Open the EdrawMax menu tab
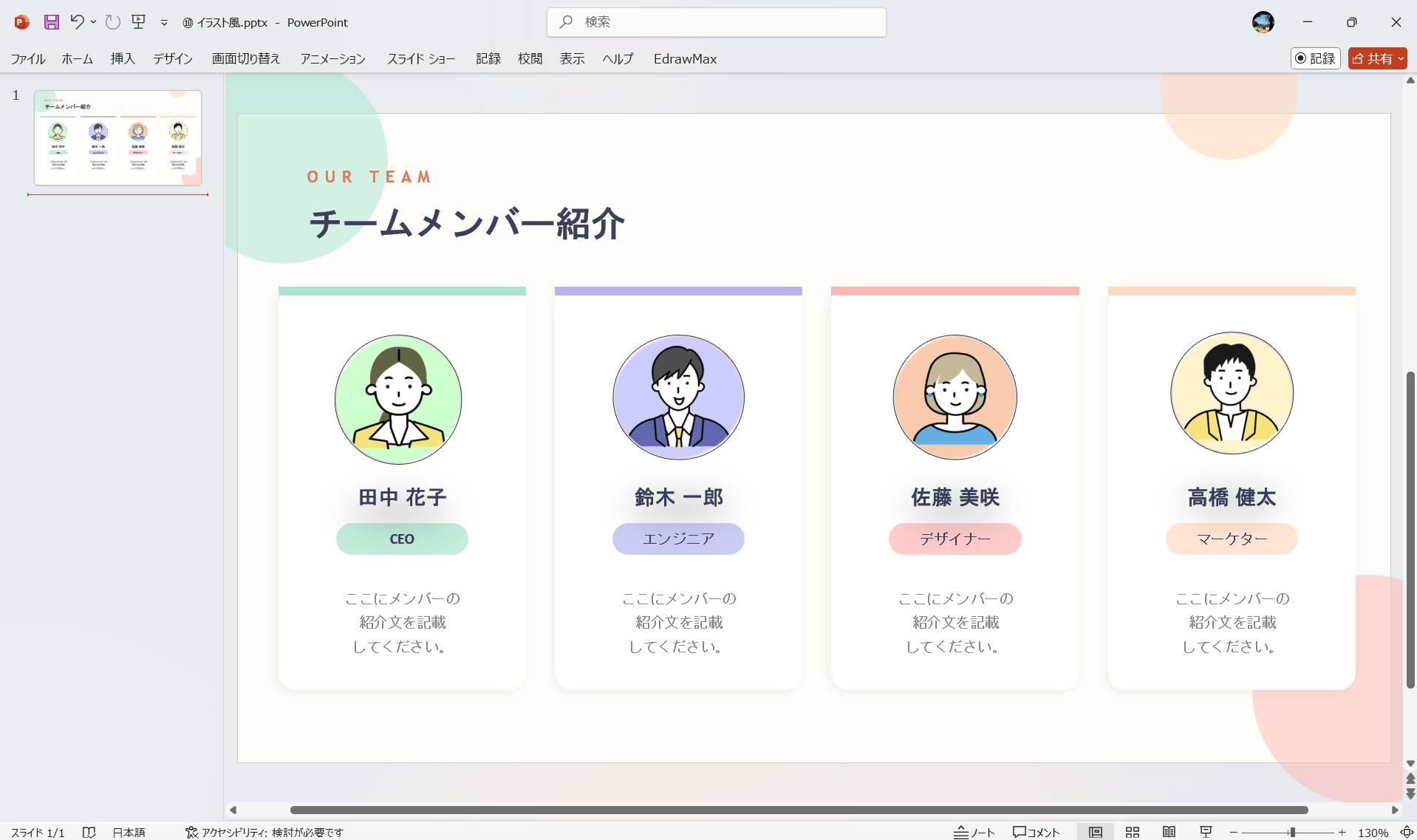The image size is (1417, 840). click(685, 58)
